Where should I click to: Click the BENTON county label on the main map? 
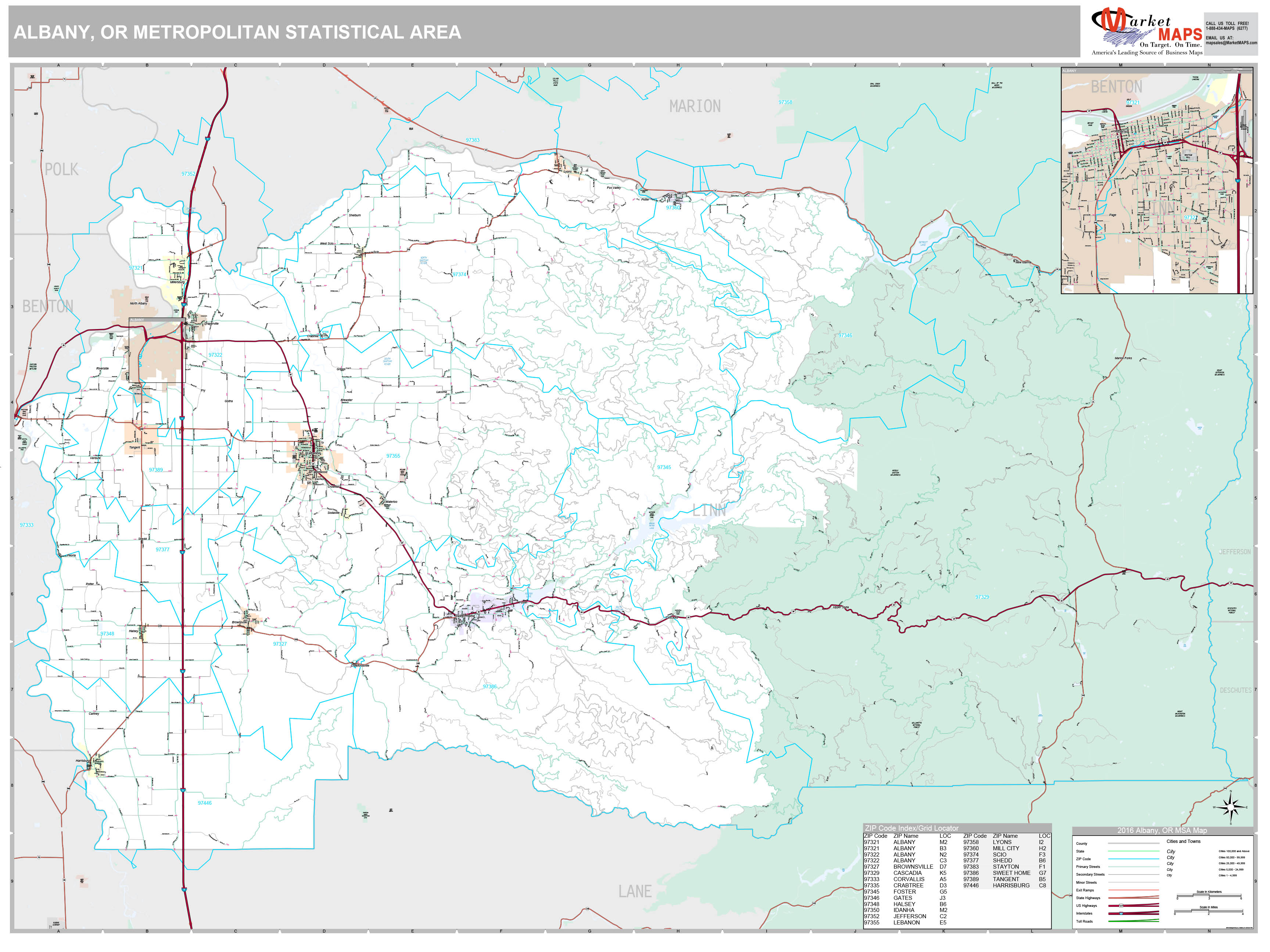pyautogui.click(x=48, y=306)
